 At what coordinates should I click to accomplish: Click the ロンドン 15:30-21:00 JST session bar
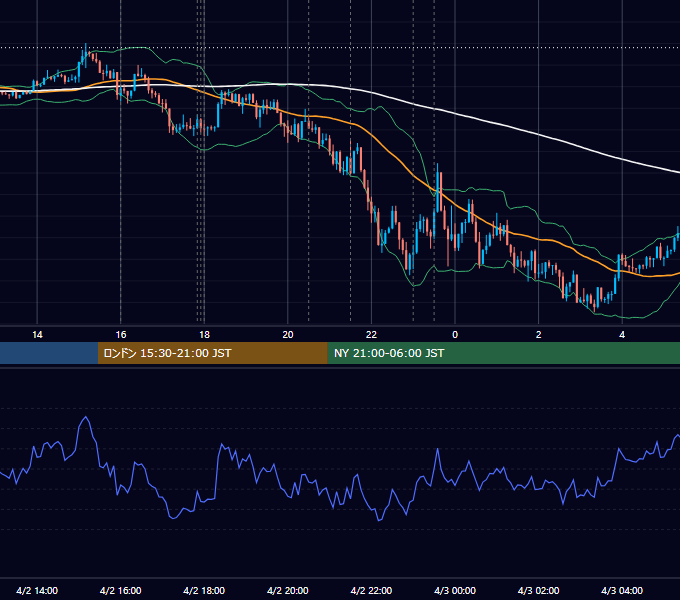[212, 353]
